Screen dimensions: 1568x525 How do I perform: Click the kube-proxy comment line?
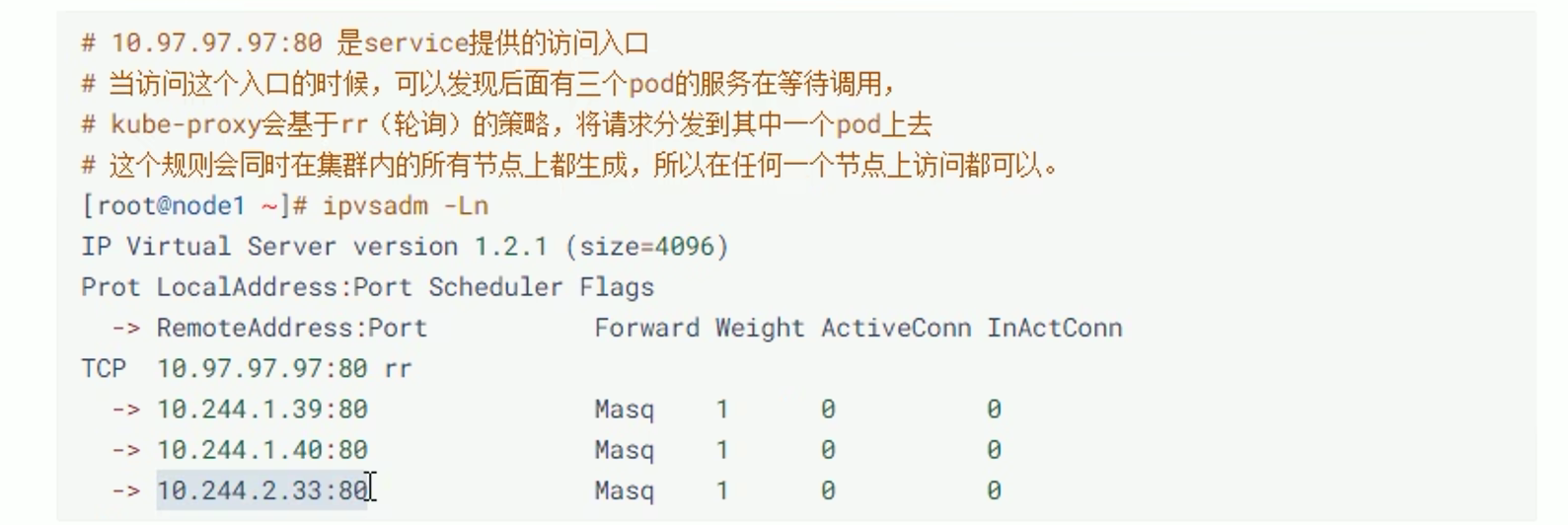pos(506,124)
